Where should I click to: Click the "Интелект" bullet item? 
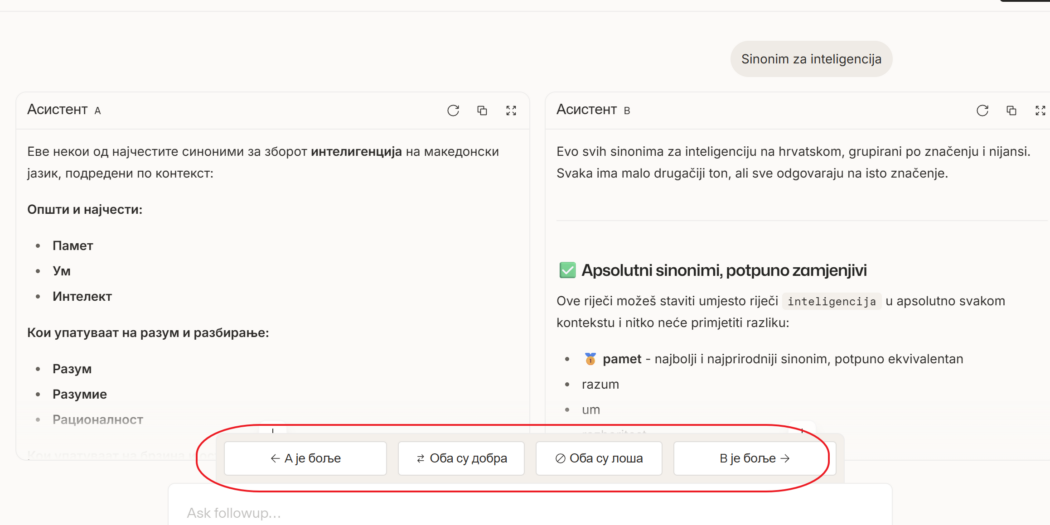82,297
